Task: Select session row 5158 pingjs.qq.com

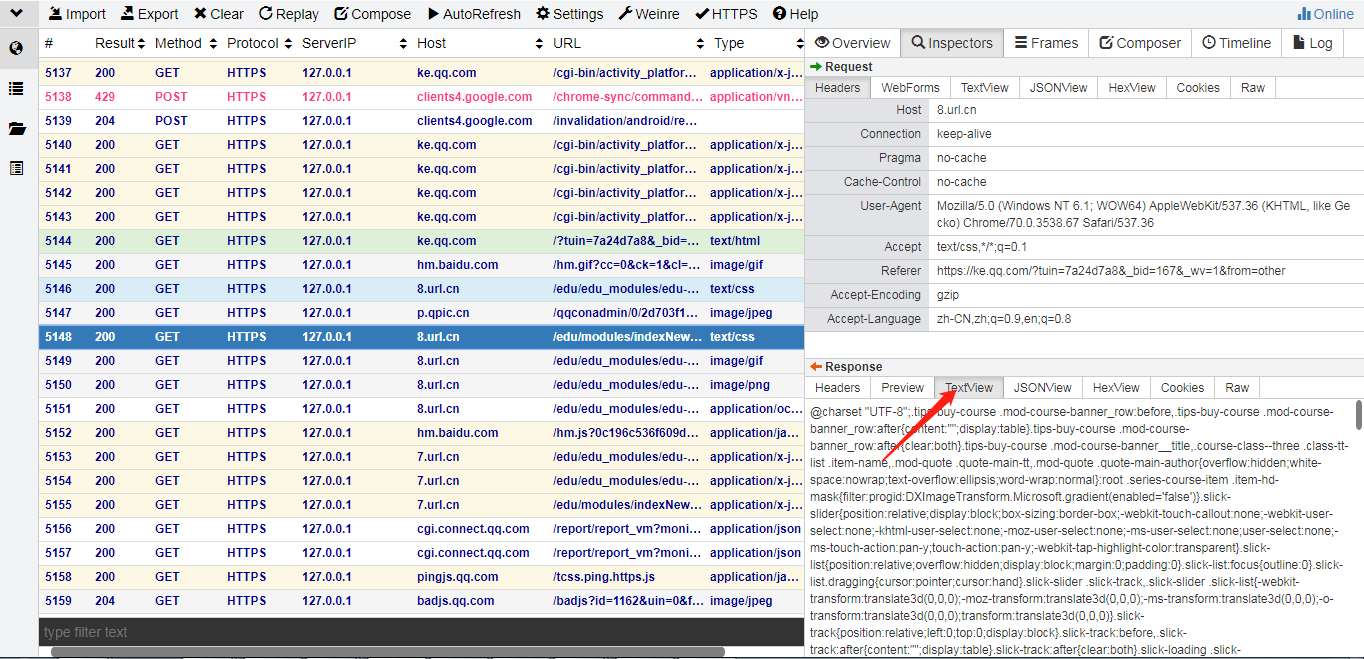Action: coord(421,577)
